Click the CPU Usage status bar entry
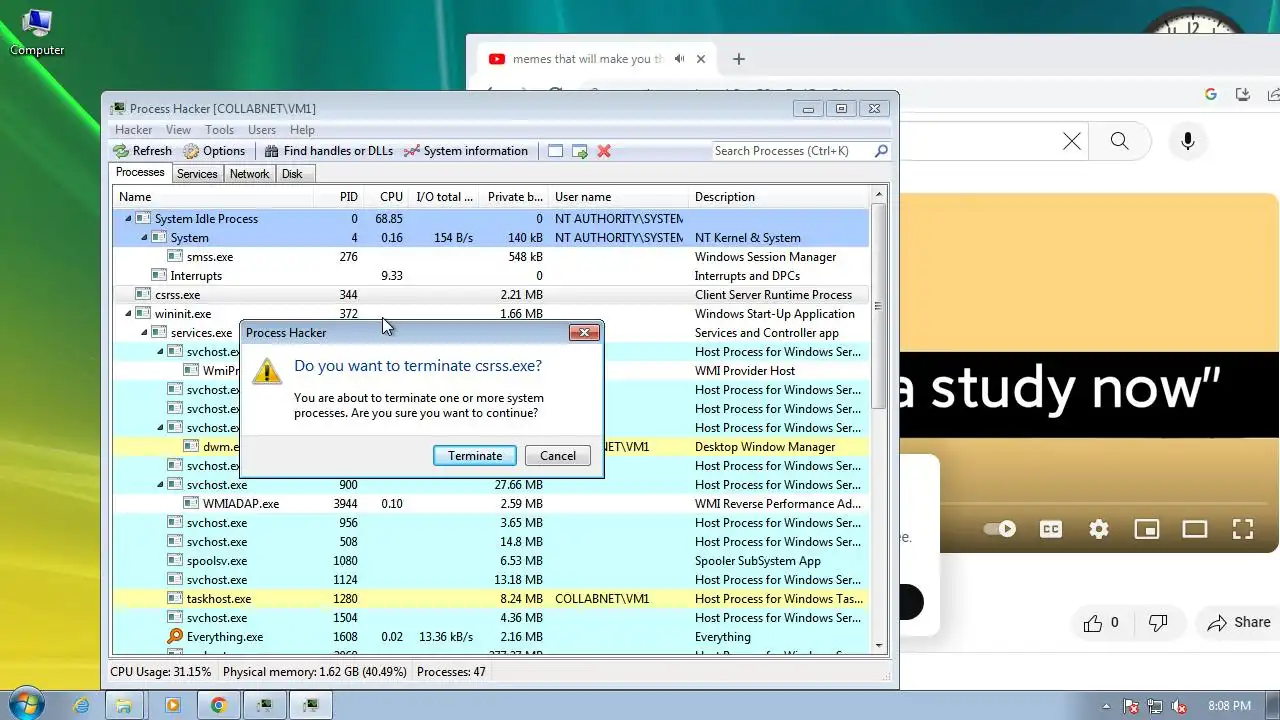1280x720 pixels. pyautogui.click(x=161, y=672)
